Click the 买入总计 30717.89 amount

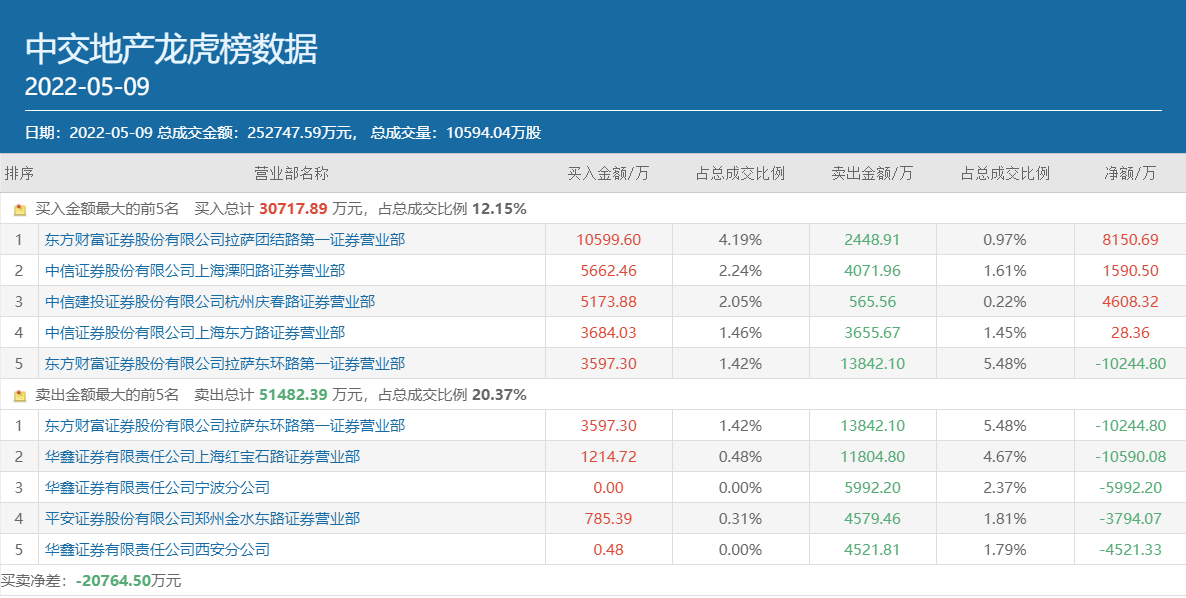point(293,209)
